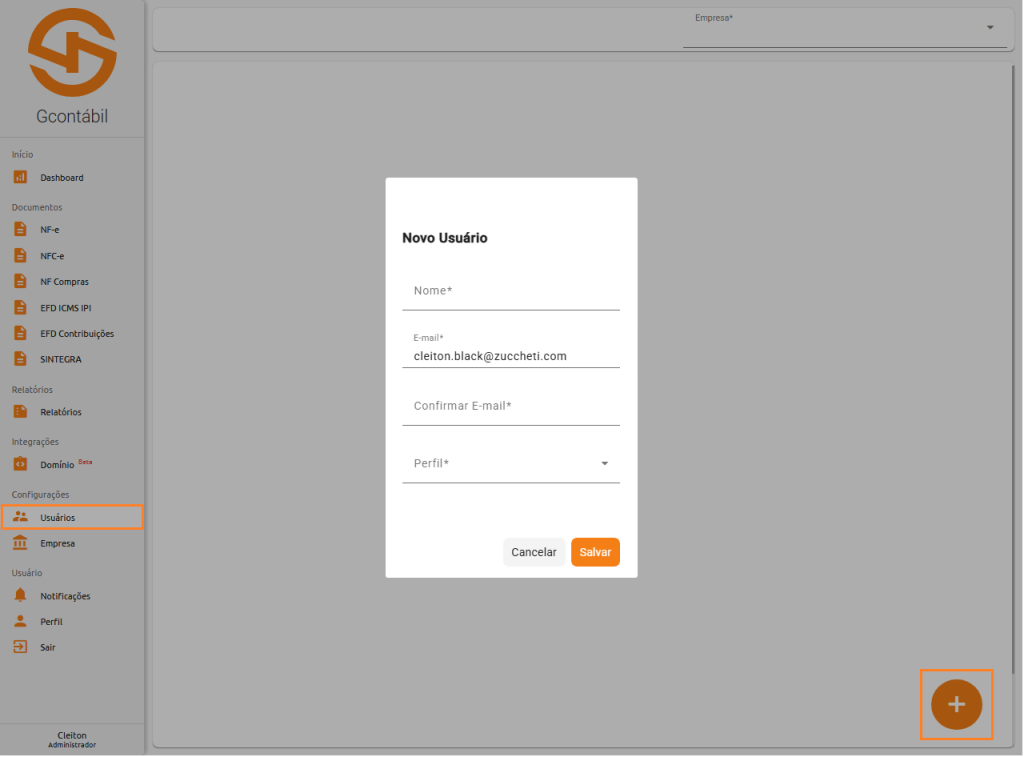The image size is (1024, 757).
Task: Focus the Confirmar E-mail* field
Action: pyautogui.click(x=511, y=406)
